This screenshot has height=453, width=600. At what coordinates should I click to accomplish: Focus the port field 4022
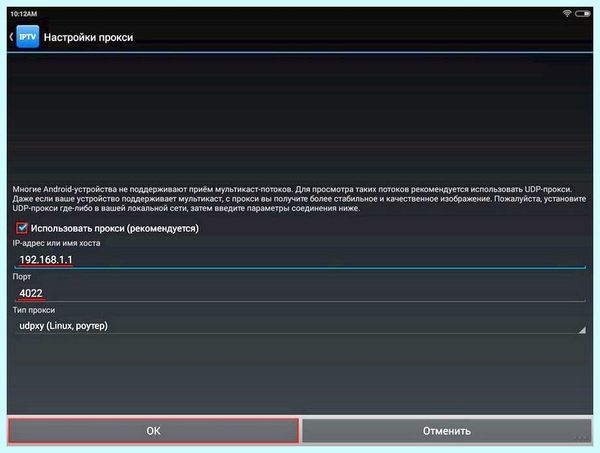point(300,293)
